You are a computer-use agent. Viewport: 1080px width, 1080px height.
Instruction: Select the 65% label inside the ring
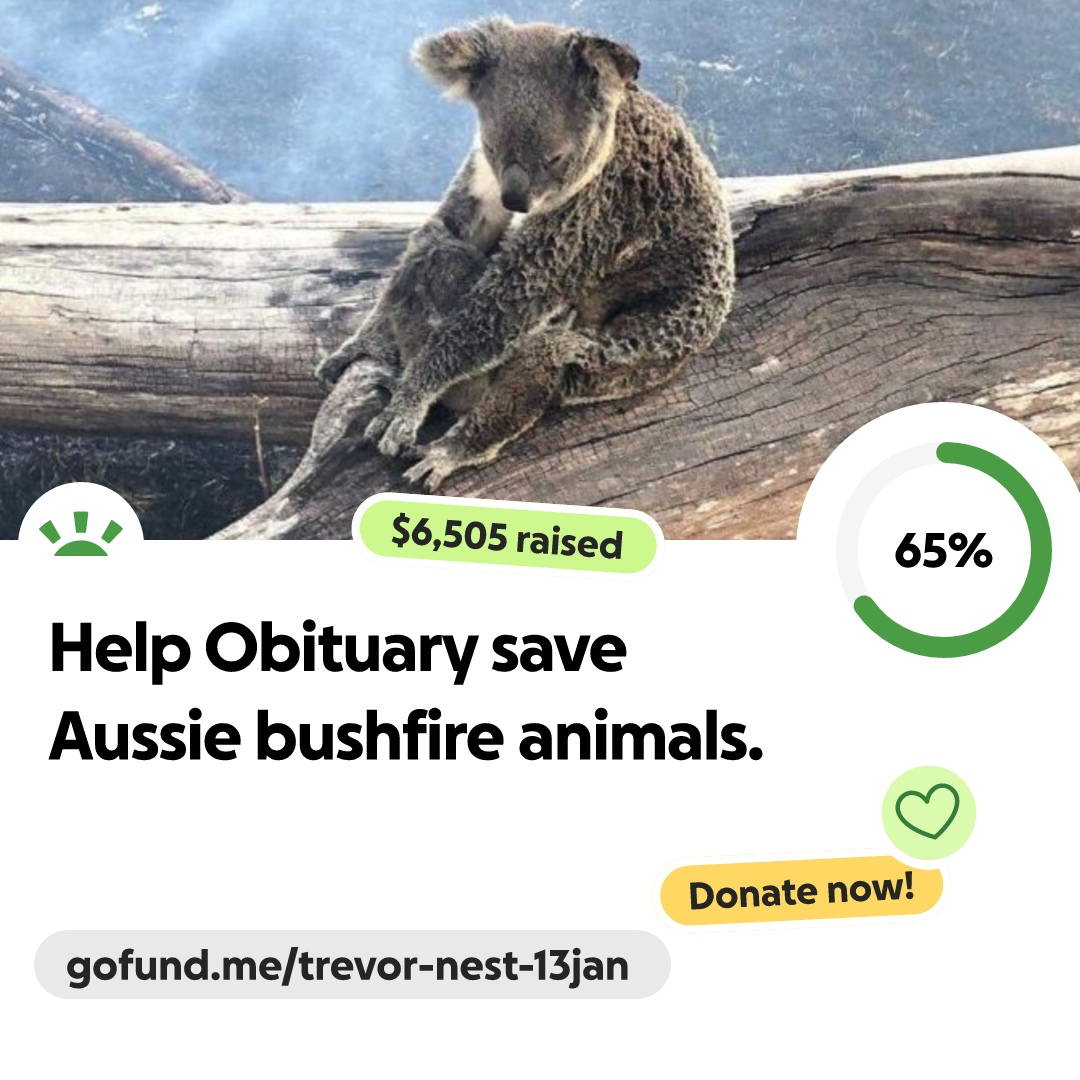point(944,550)
